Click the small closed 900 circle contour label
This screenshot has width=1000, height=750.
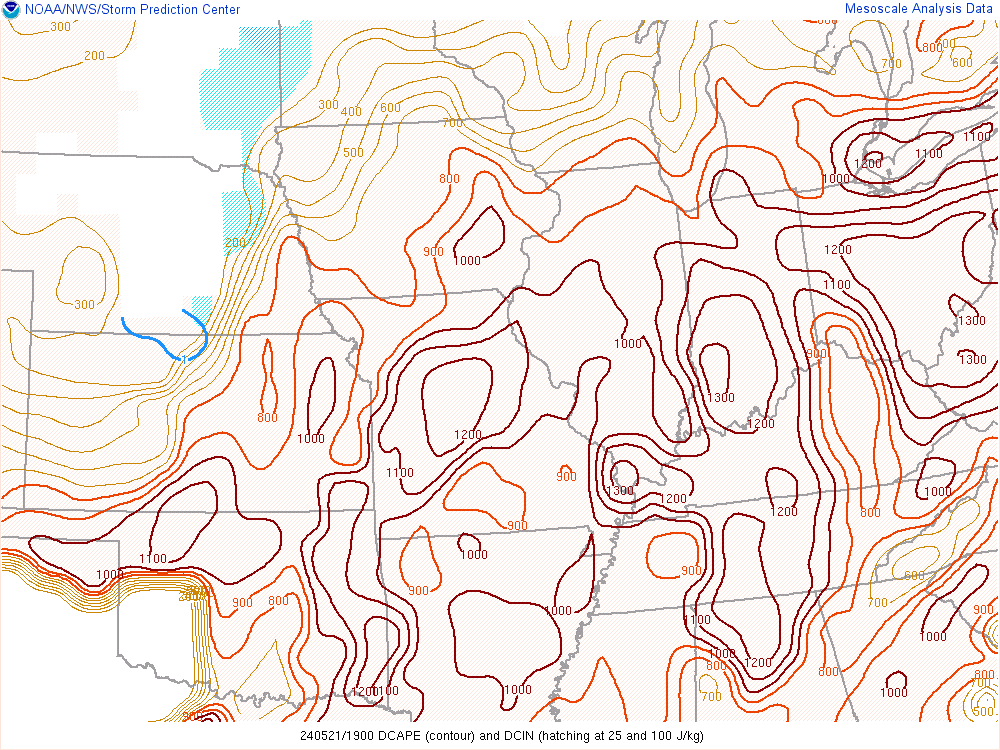coord(566,476)
